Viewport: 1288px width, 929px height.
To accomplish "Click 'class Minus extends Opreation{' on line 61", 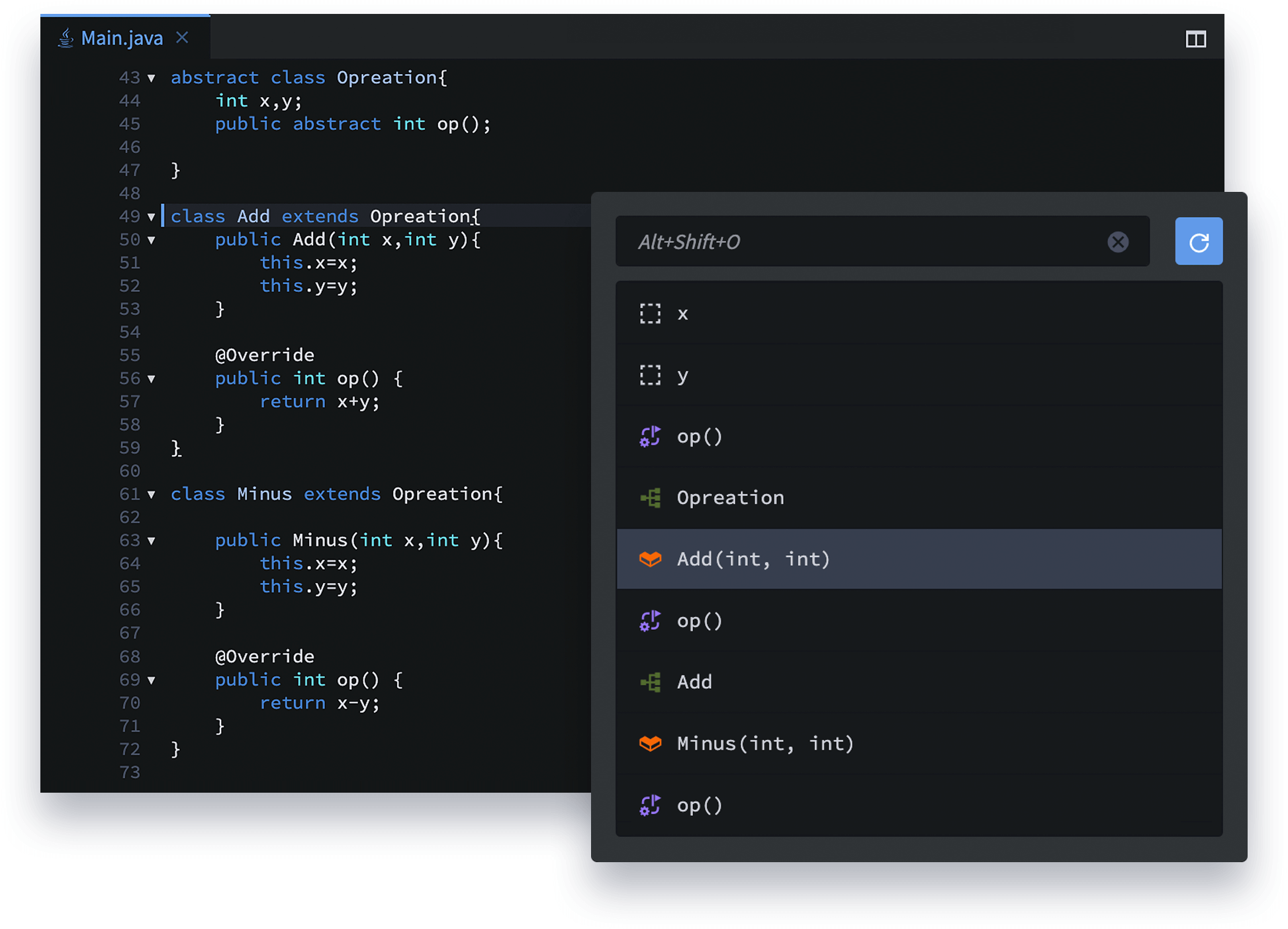I will coord(337,494).
